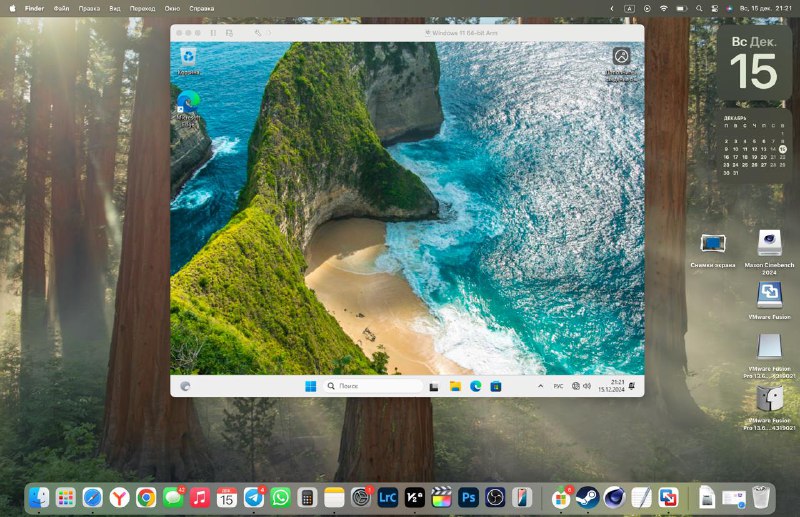Pause the virtual machine from VMware toolbar
Screen dimensions: 800x517
click(213, 33)
